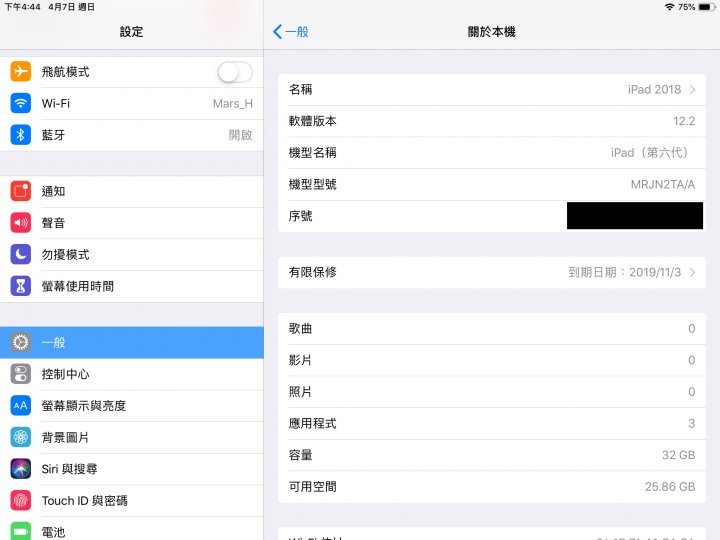Tap the 設定 sidebar title
This screenshot has height=540, width=720.
click(131, 32)
